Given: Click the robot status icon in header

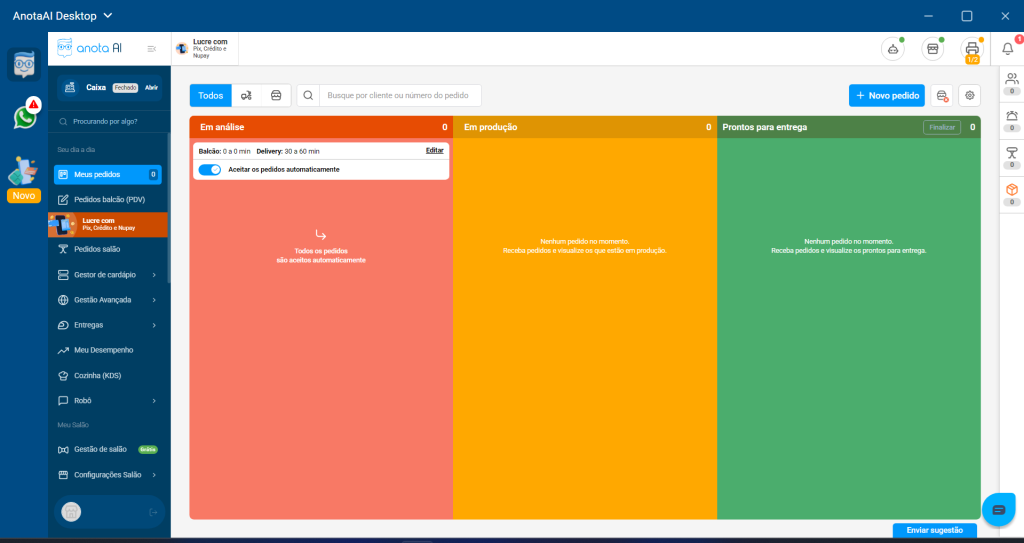Looking at the screenshot, I should (x=892, y=48).
